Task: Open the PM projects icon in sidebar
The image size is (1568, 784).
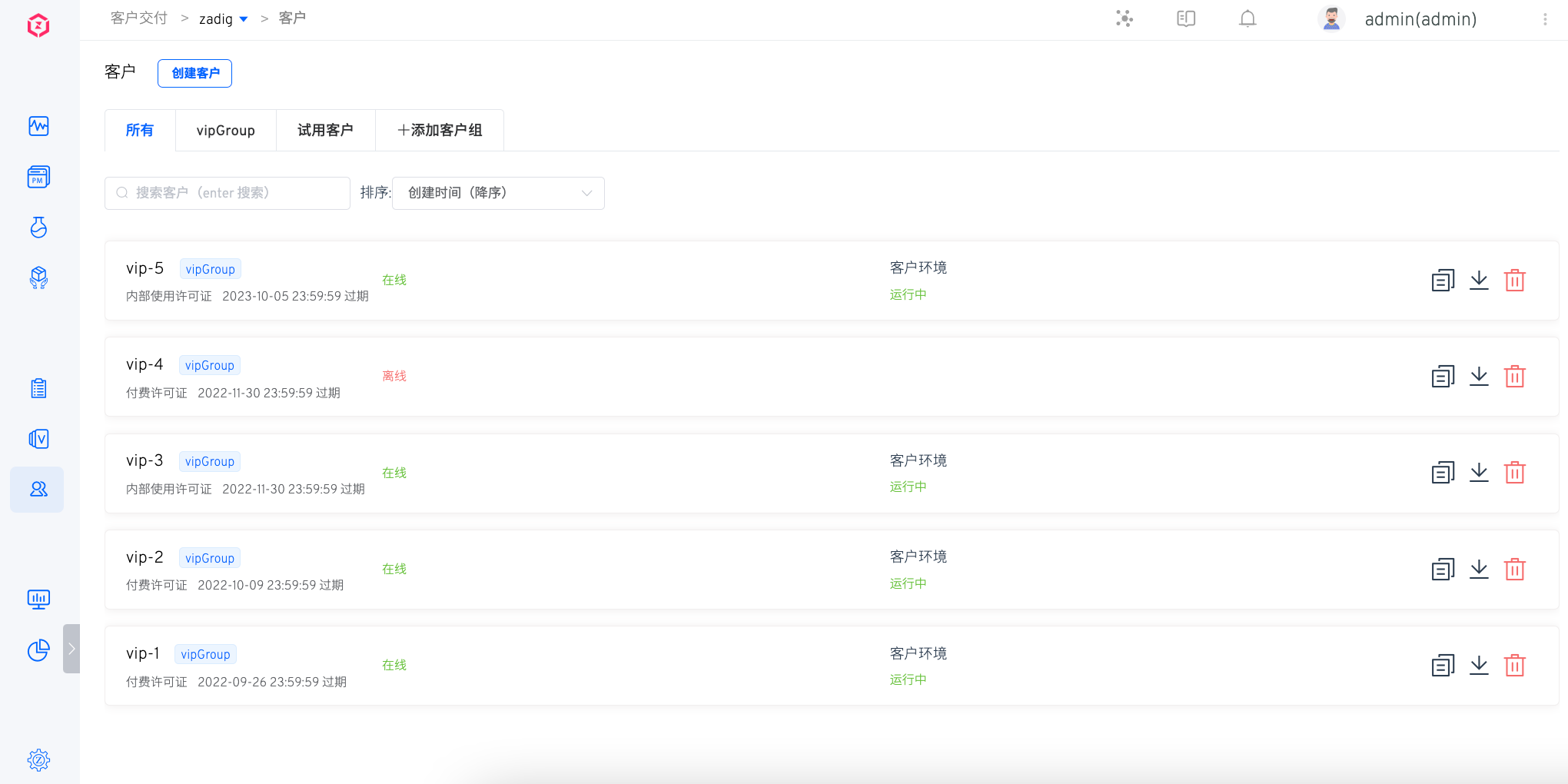Action: [x=38, y=177]
